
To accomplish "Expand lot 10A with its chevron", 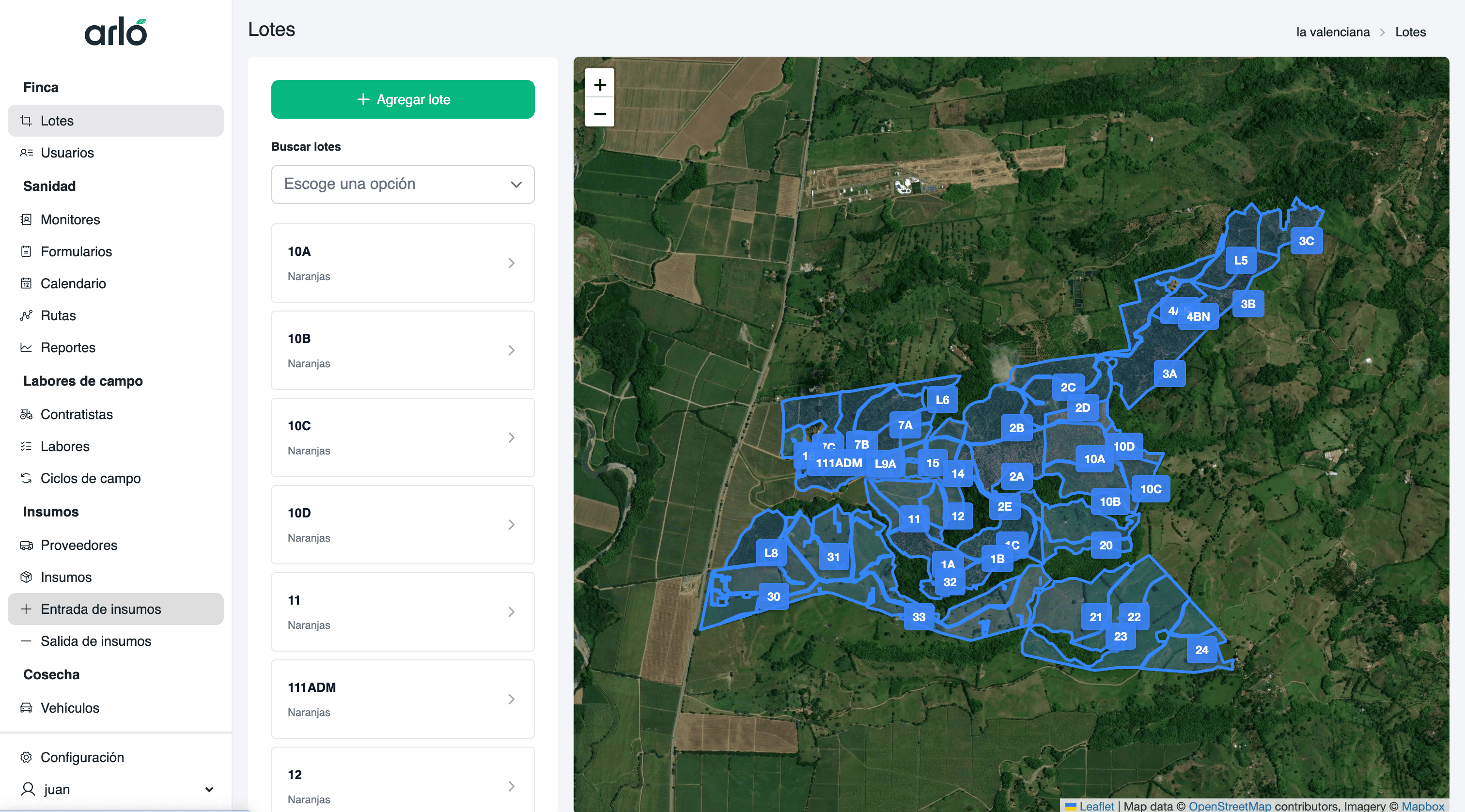I will point(511,263).
